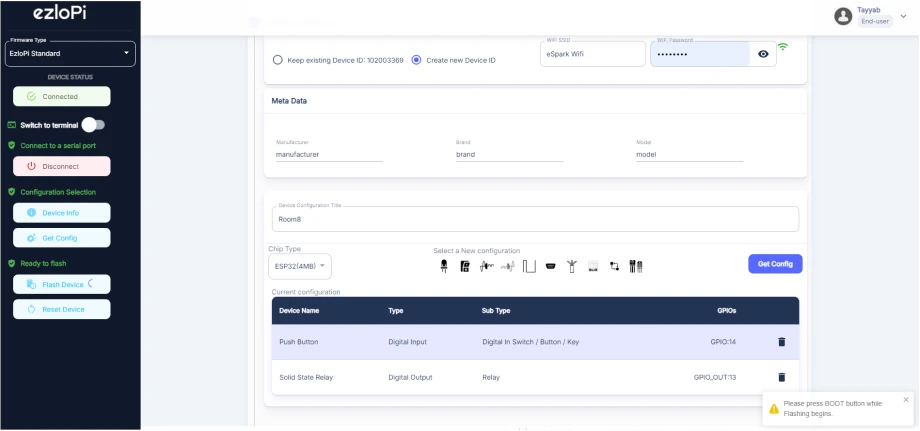Expand the Chip Type ESP32(4MB) dropdown
Image resolution: width=920 pixels, height=431 pixels.
300,266
